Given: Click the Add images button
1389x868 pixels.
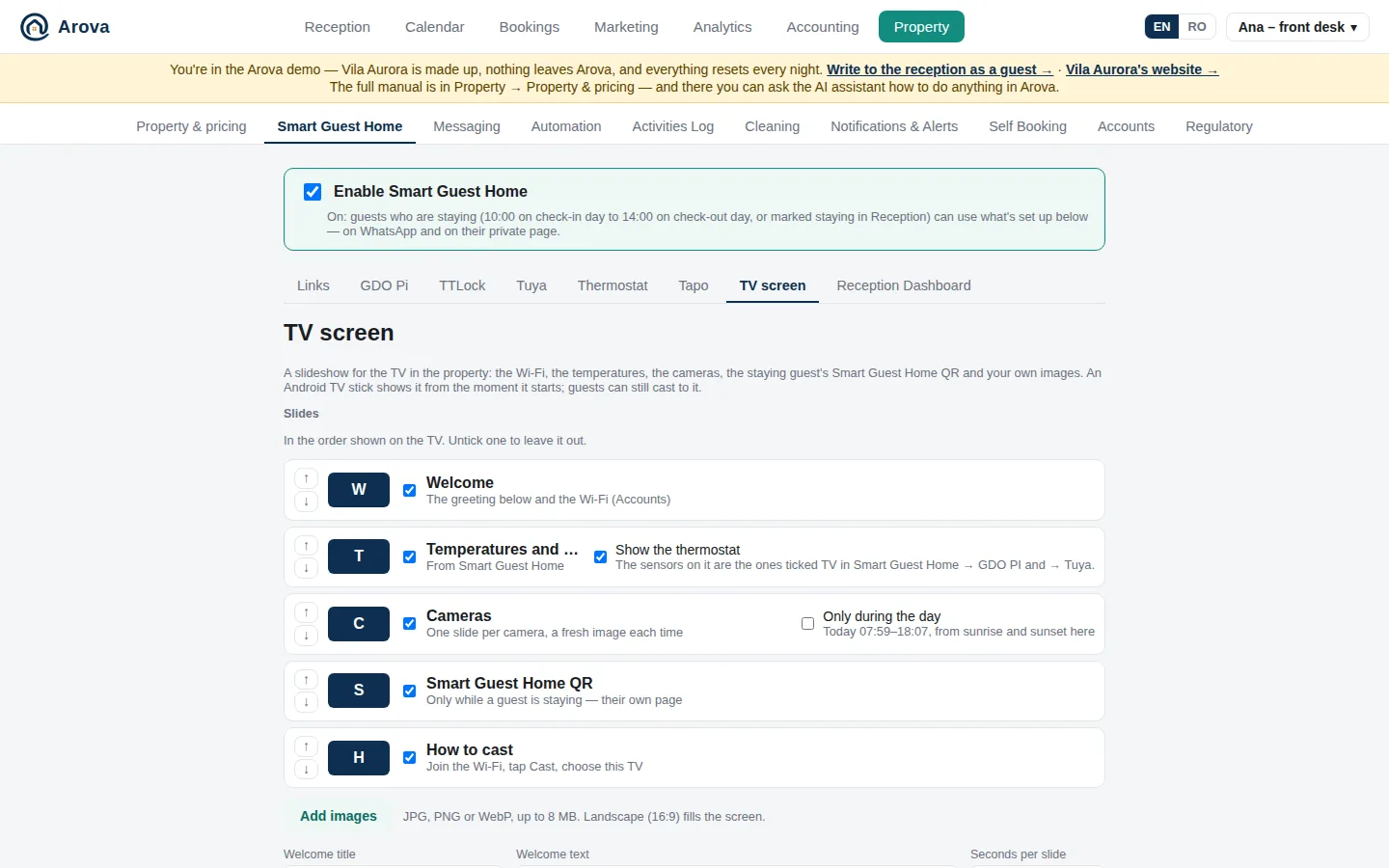Looking at the screenshot, I should (339, 816).
